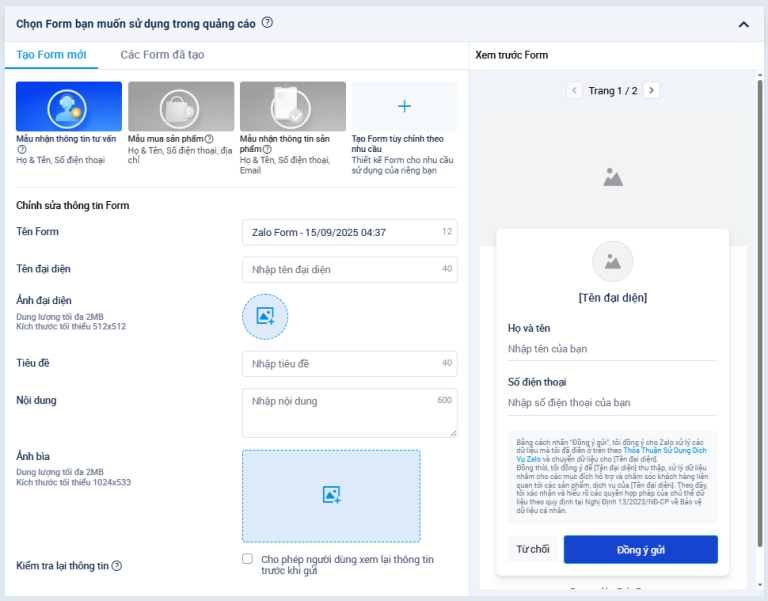Click help icon next to Mẫu mua sản phẩm
Screen dimensions: 768x601
coord(209,139)
